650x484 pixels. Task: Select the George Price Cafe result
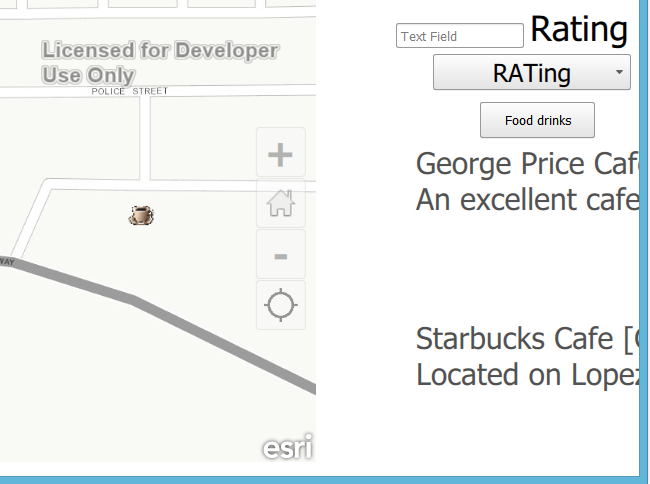[527, 164]
